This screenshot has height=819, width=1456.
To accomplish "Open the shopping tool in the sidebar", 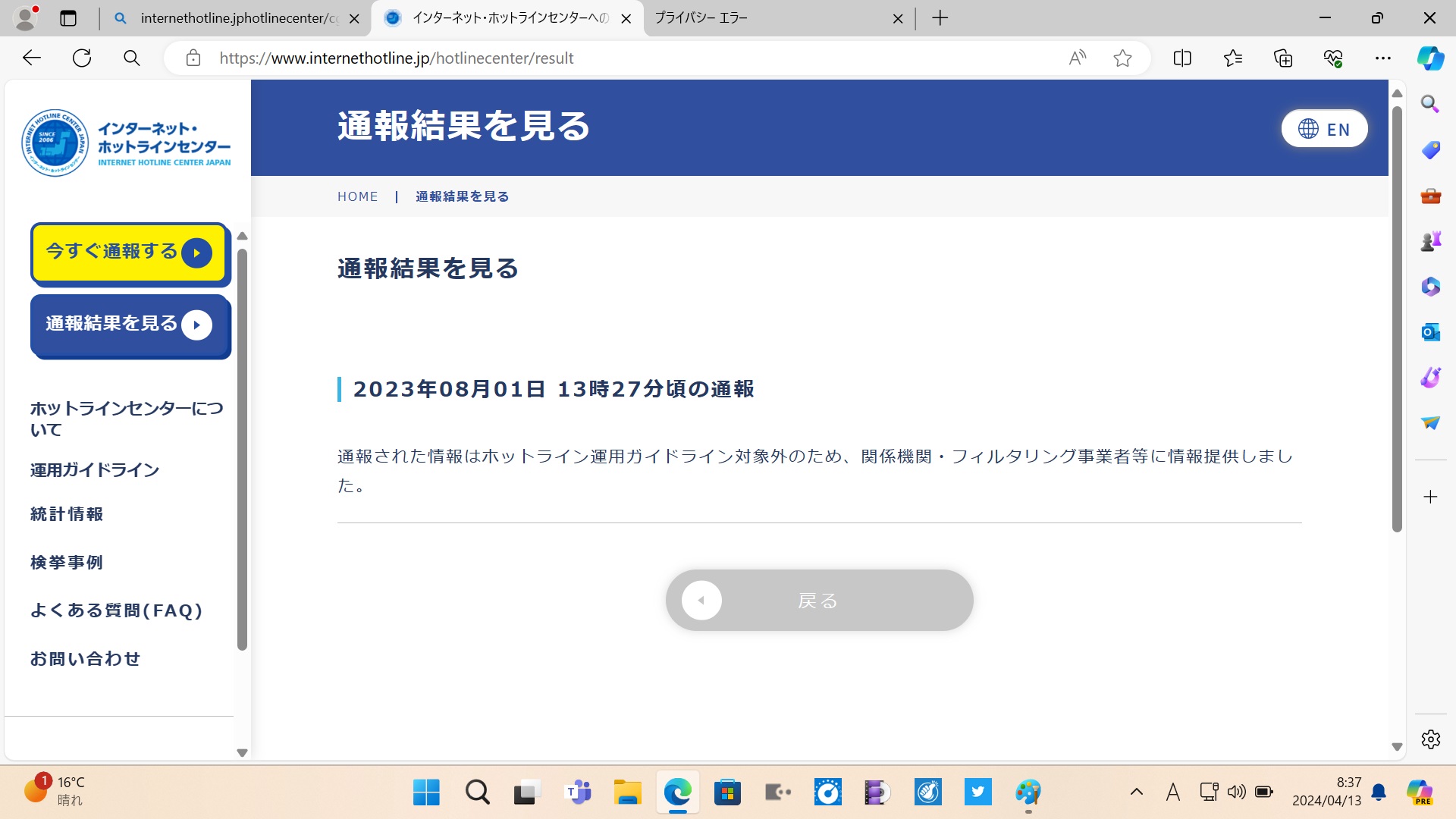I will point(1430,150).
